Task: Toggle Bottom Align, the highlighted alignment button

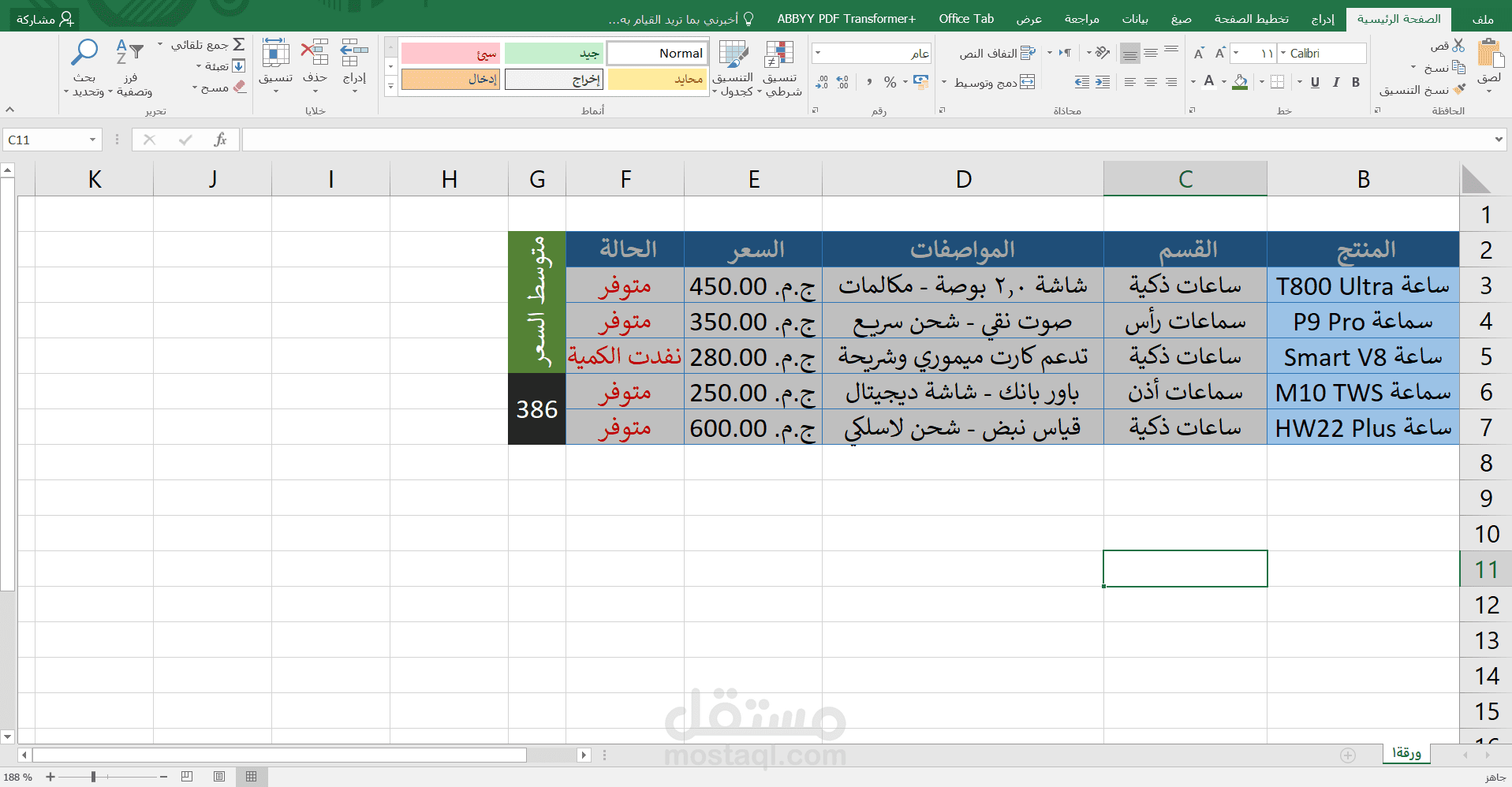Action: [1130, 53]
